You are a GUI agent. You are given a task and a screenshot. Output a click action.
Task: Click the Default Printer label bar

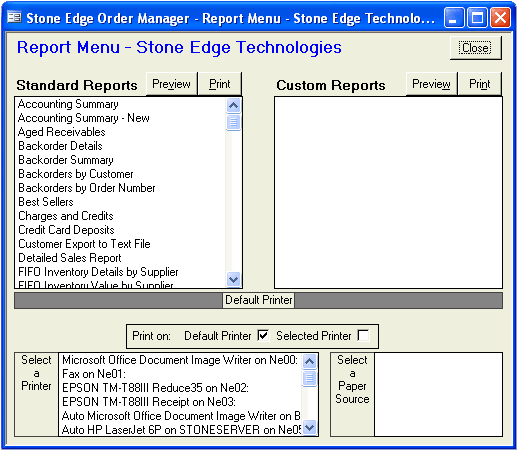[x=259, y=300]
